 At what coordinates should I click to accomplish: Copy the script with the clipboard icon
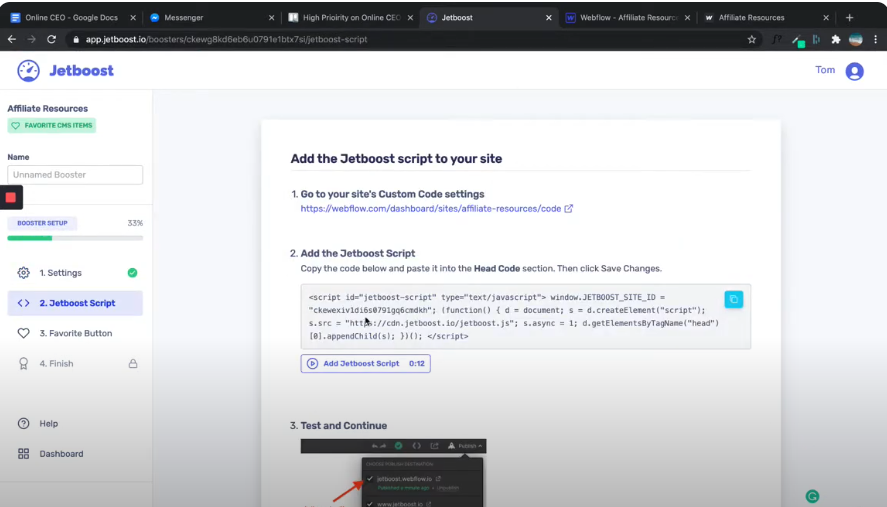pyautogui.click(x=734, y=299)
